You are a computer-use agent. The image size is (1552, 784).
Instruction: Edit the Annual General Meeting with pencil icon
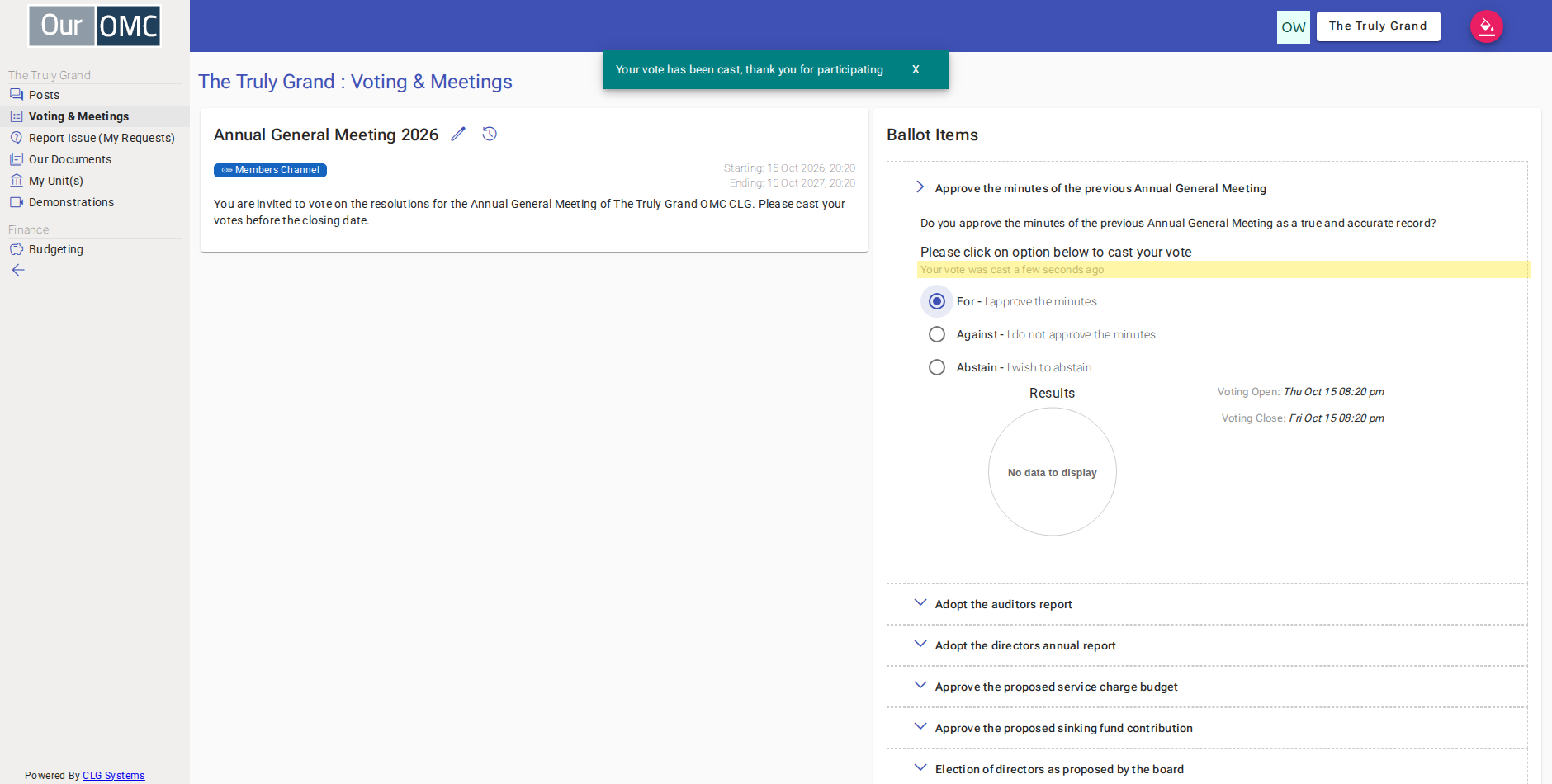point(458,134)
